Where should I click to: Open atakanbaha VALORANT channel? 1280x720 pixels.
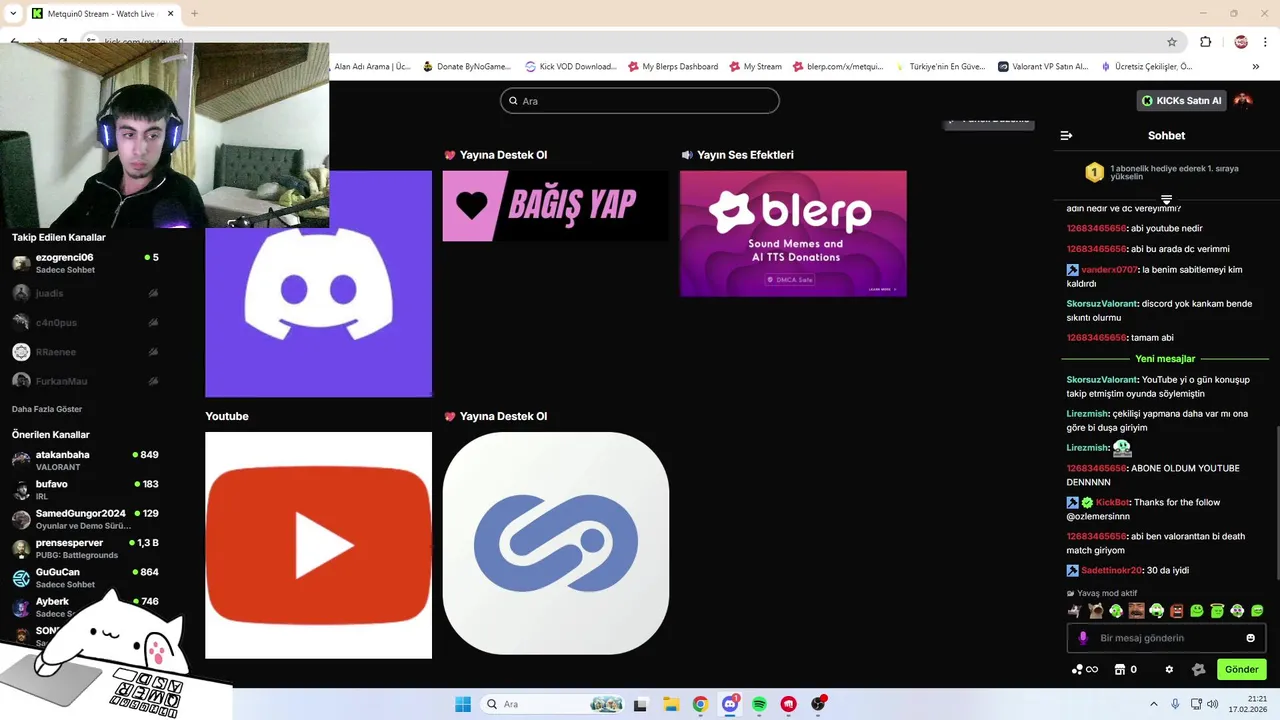(85, 460)
